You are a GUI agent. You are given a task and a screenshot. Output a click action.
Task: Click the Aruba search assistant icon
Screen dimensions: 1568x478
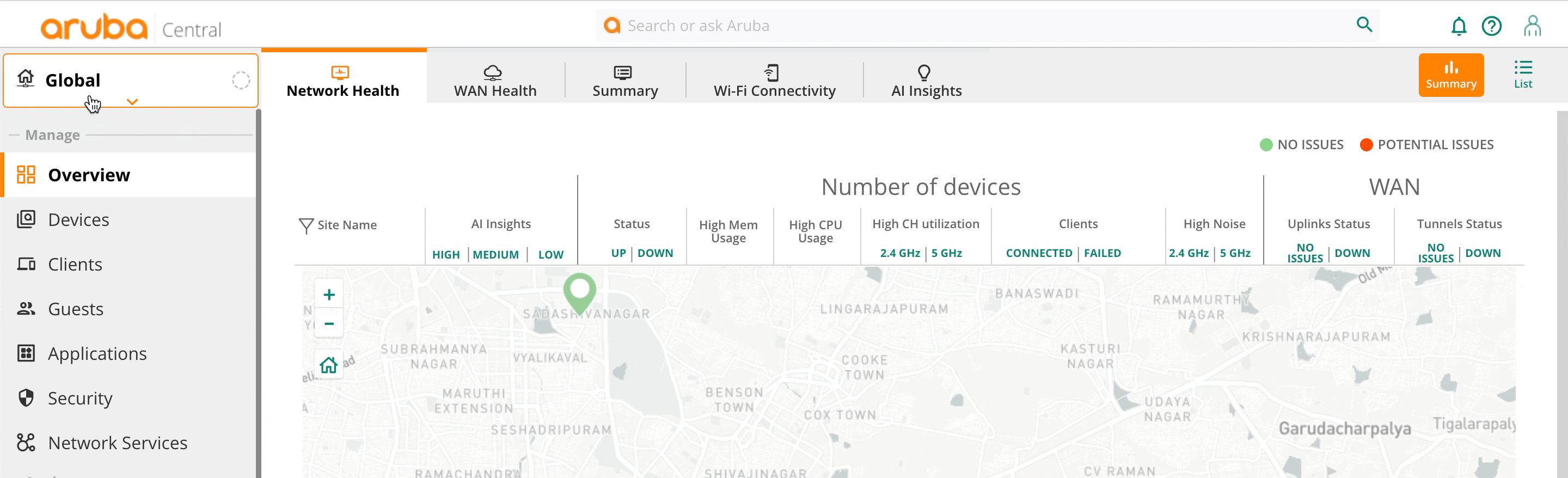(612, 25)
